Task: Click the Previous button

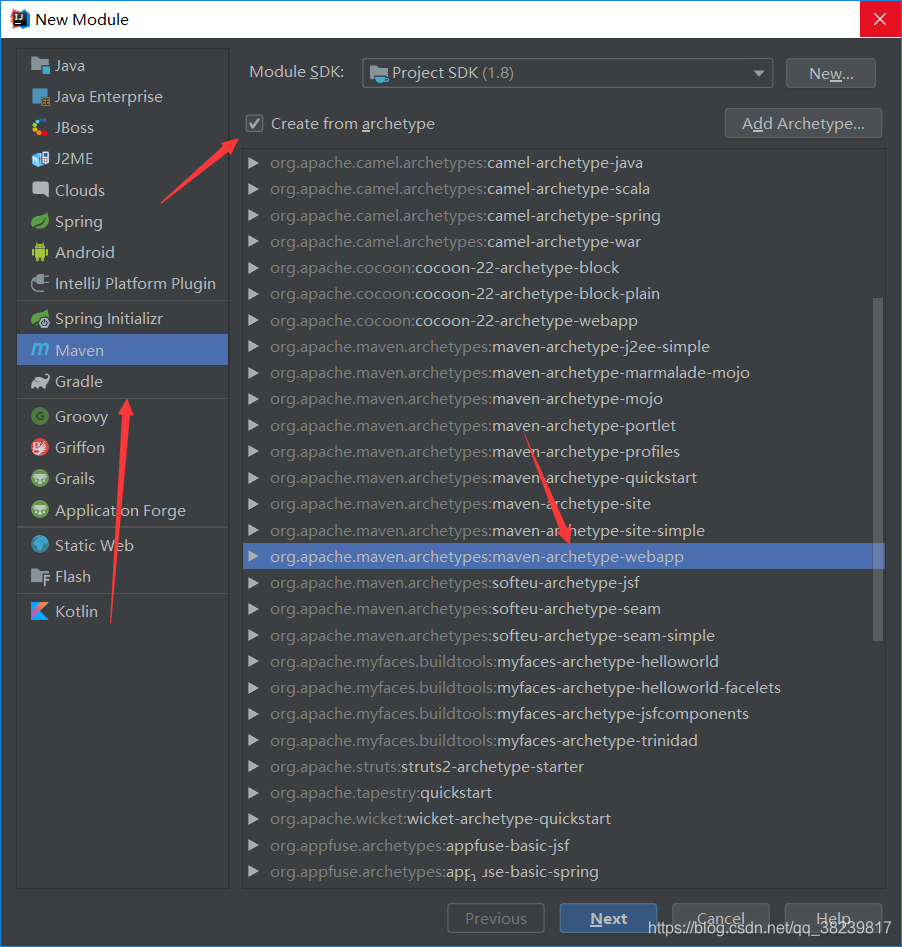Action: (496, 918)
